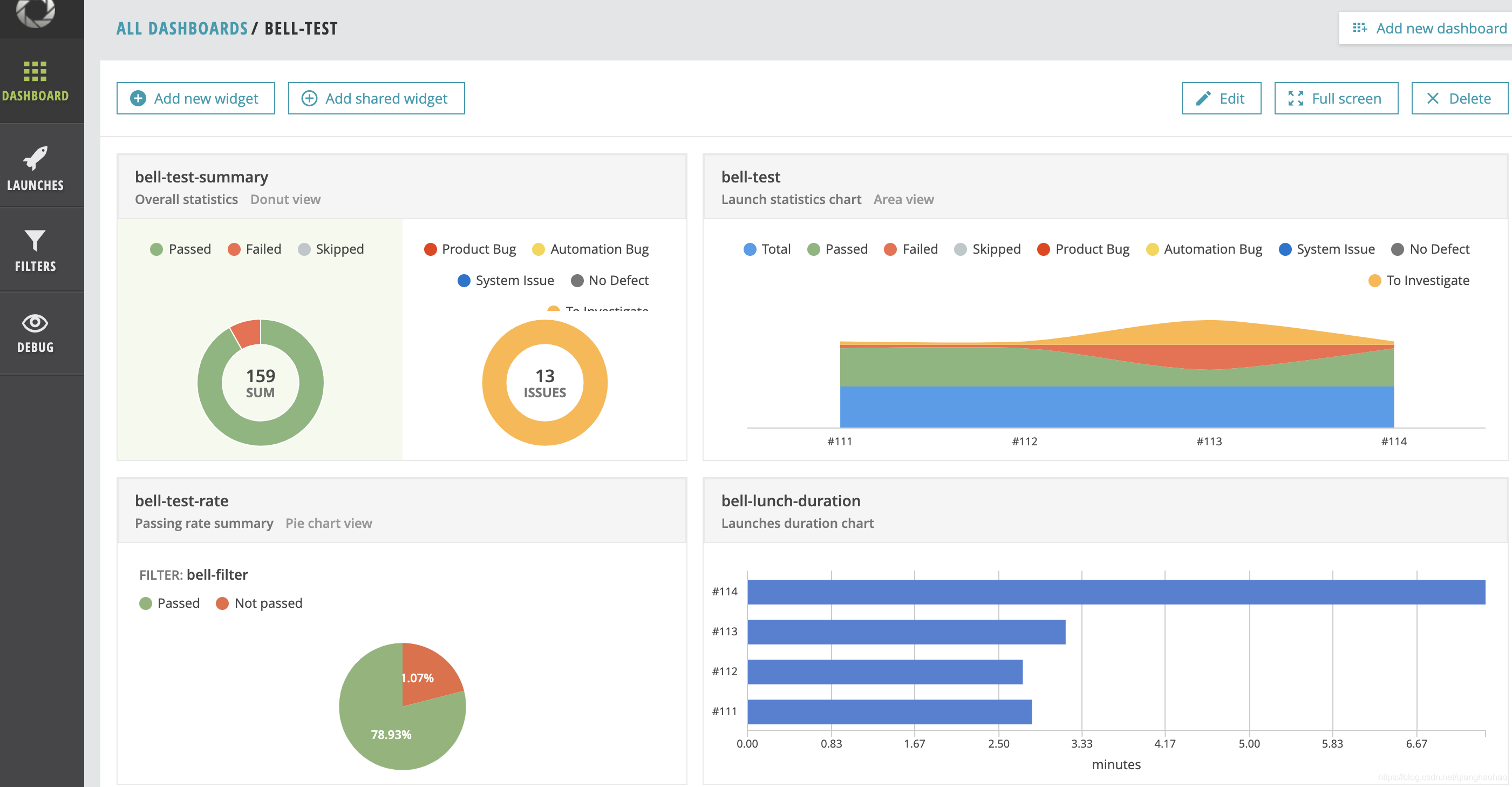1512x787 pixels.
Task: Click the Full screen button label
Action: click(1346, 99)
